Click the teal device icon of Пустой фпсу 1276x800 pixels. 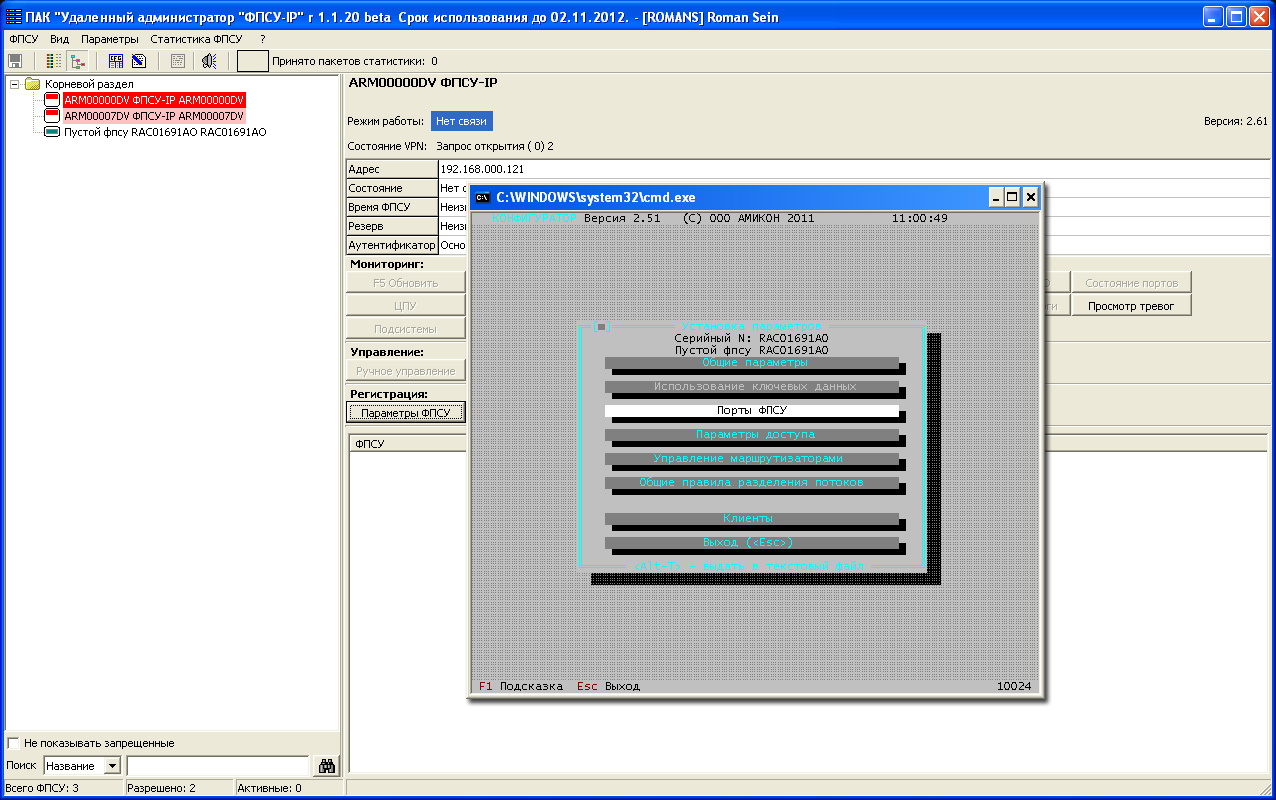coord(53,132)
